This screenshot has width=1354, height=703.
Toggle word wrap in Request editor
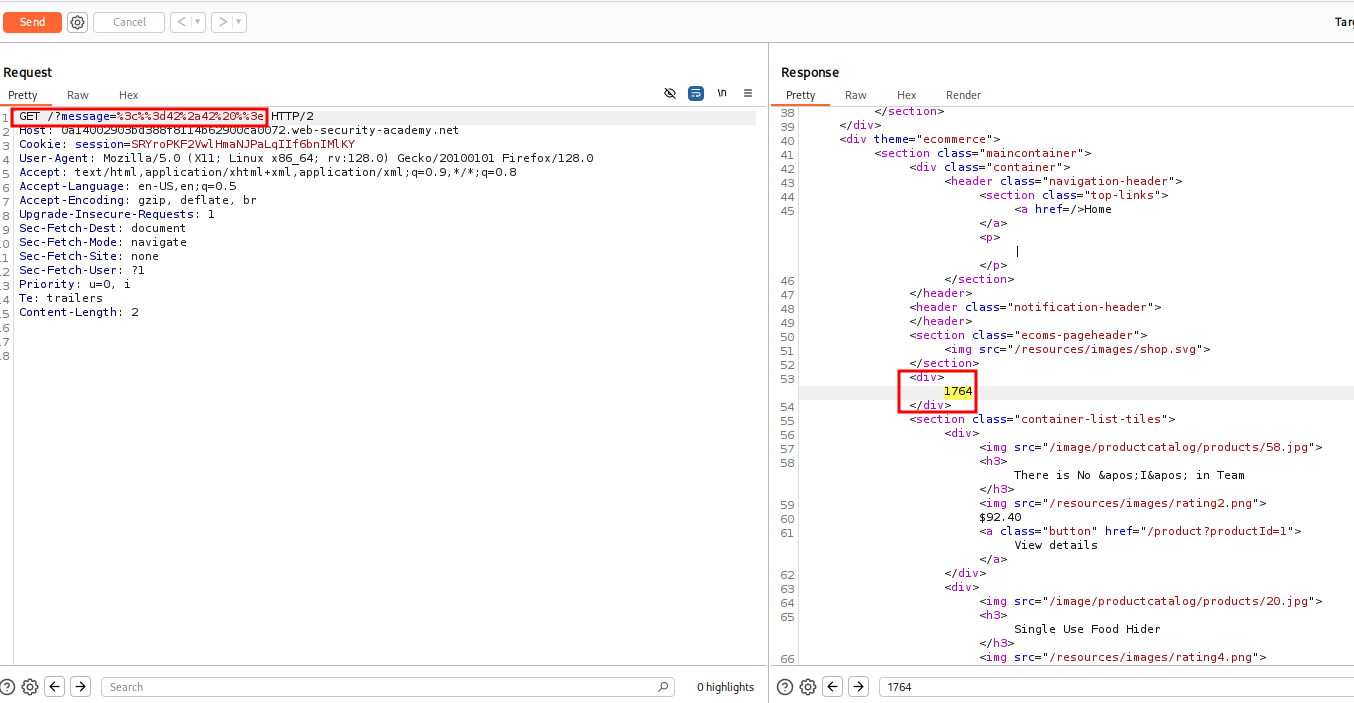point(696,93)
